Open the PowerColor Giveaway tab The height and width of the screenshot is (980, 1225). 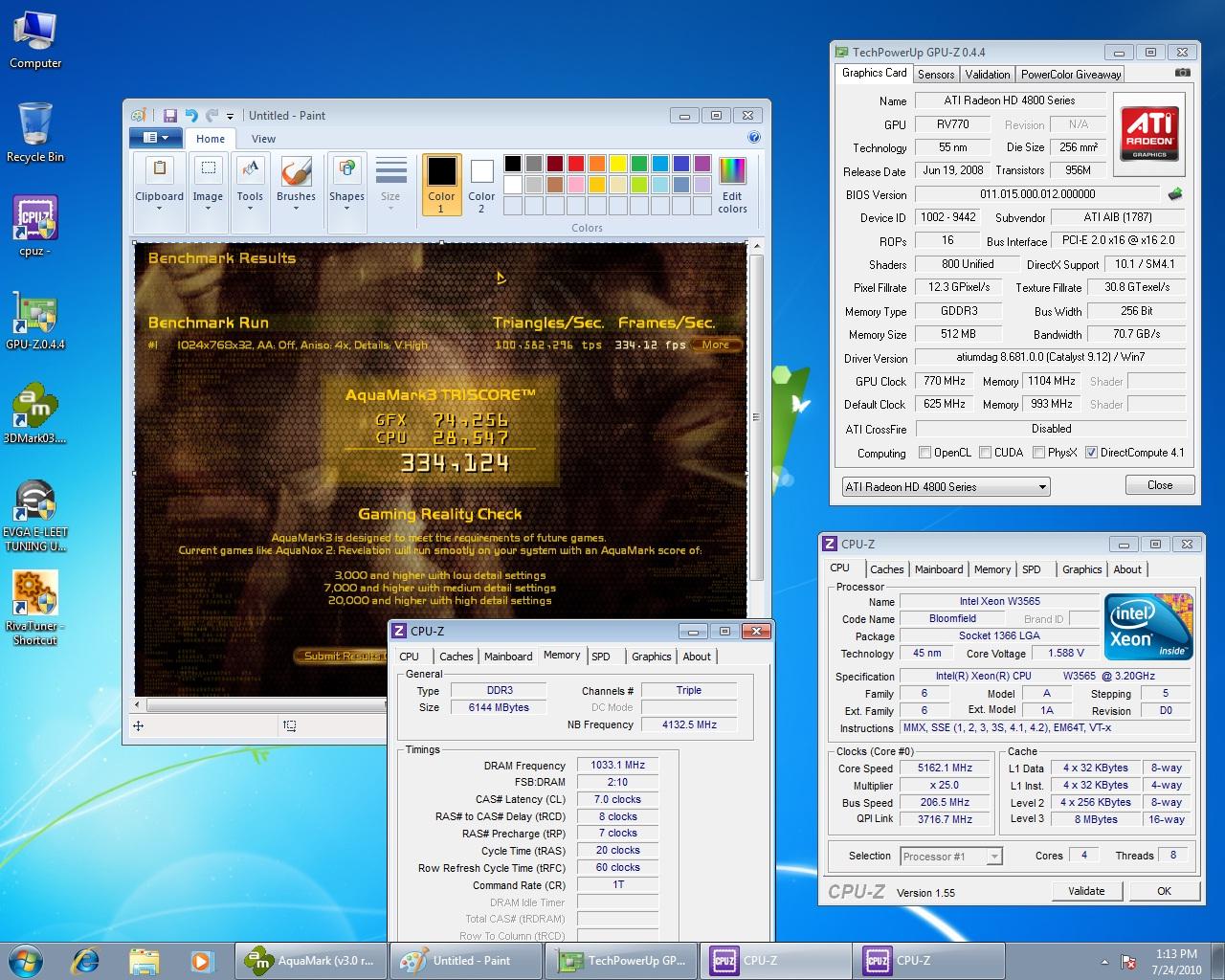(x=1070, y=74)
